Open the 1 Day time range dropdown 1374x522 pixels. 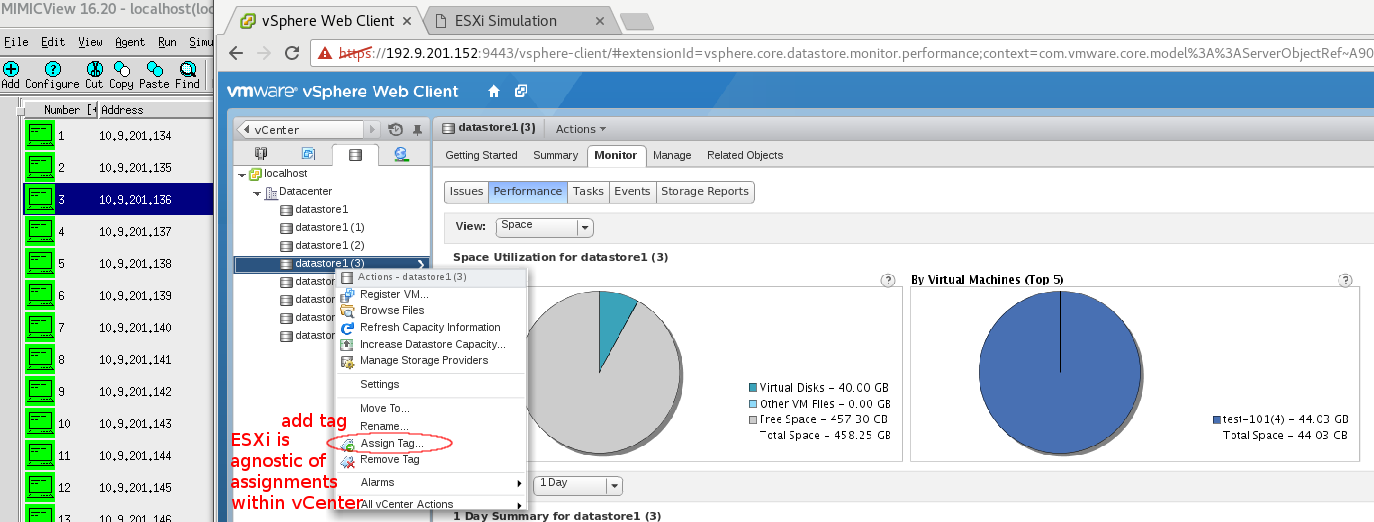[577, 485]
